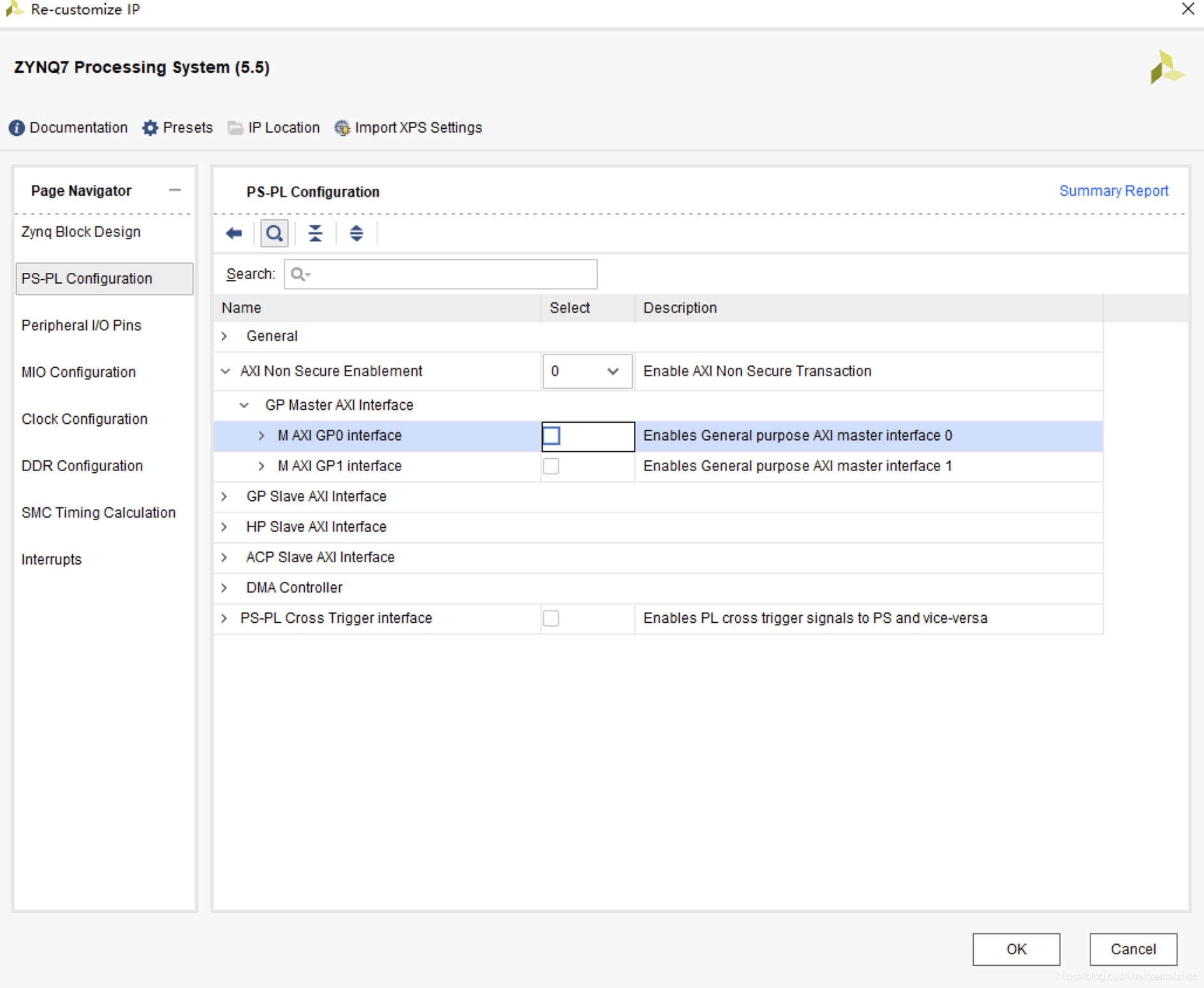Expand the M AXI GP1 interface node

(x=261, y=466)
